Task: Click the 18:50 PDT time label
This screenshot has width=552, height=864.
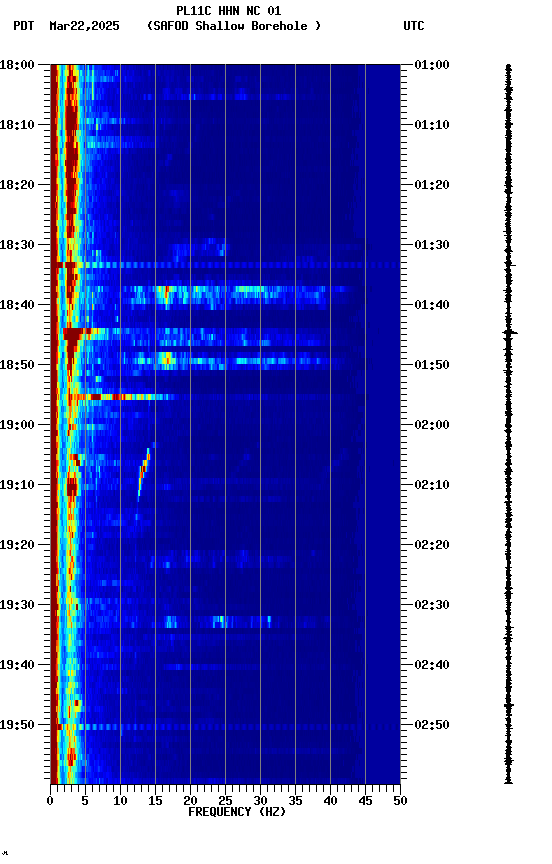Action: (x=18, y=365)
